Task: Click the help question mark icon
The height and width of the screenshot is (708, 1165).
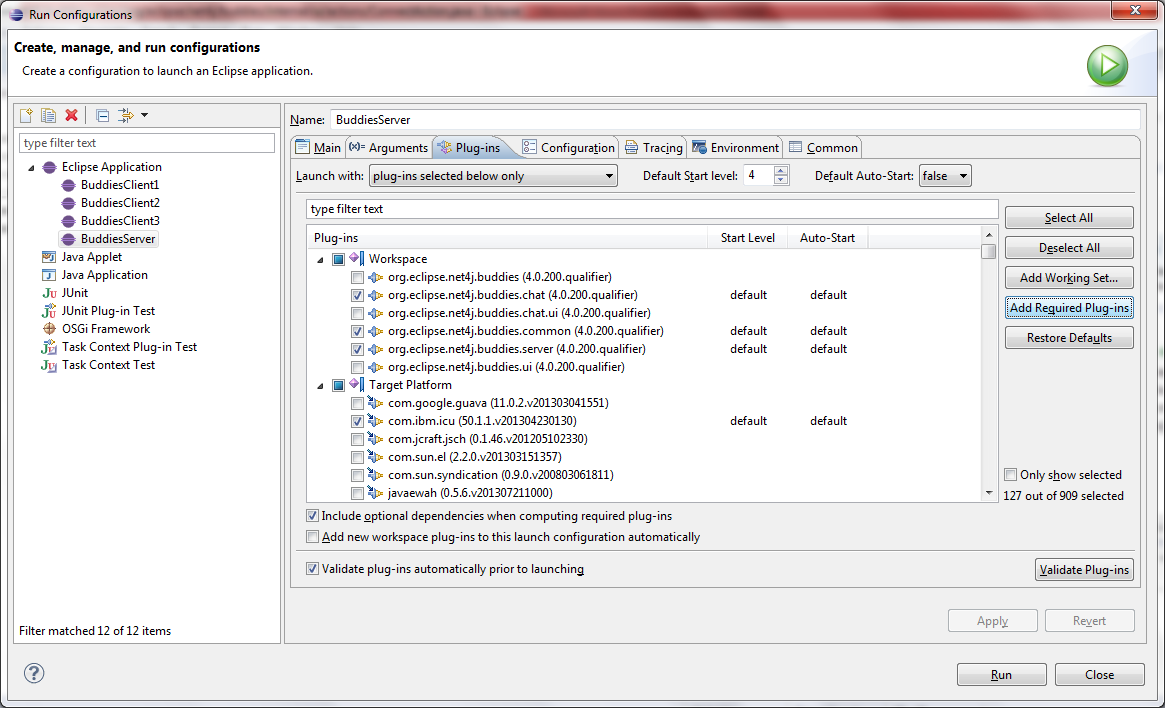Action: tap(34, 673)
